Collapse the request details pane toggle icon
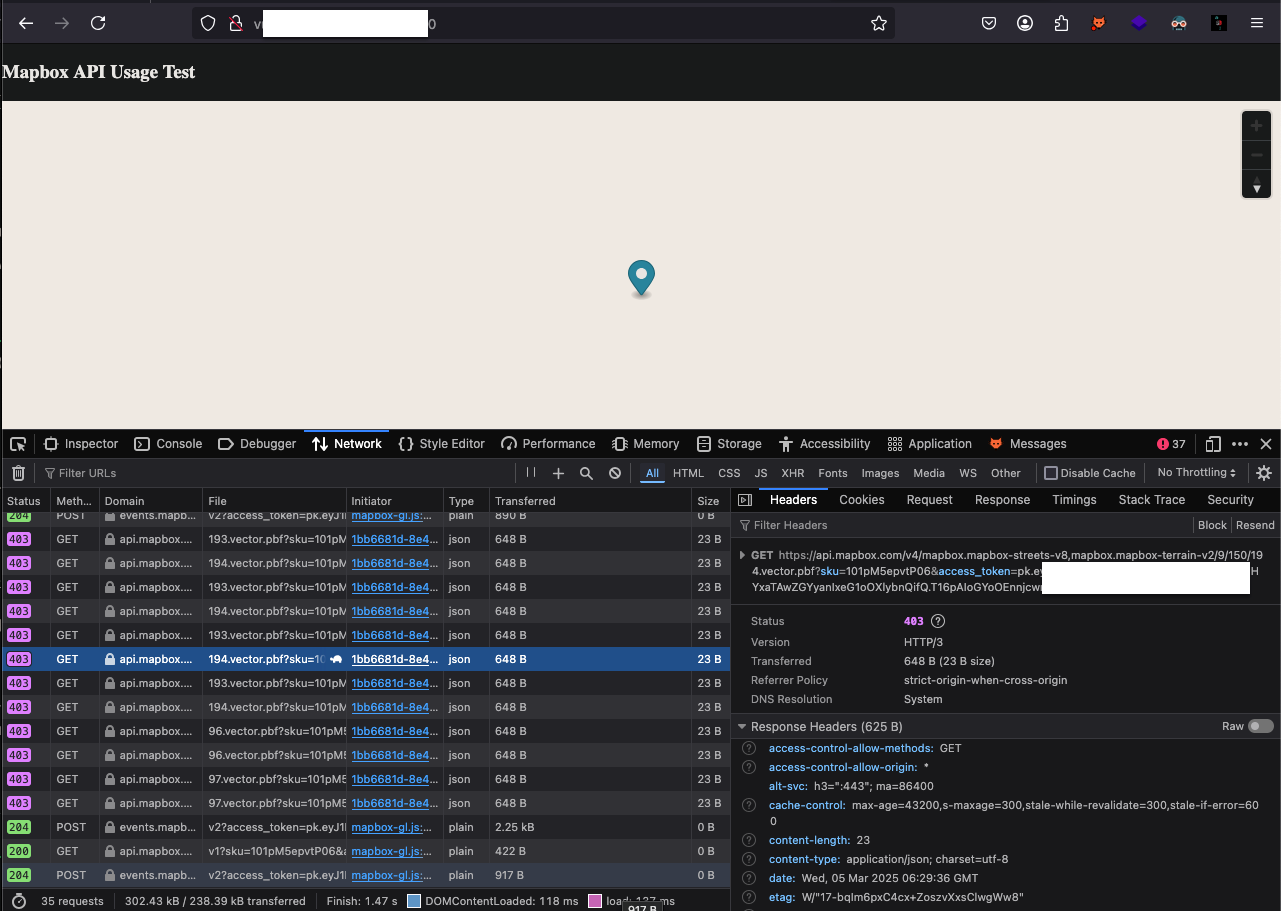This screenshot has width=1281, height=911. (x=745, y=500)
